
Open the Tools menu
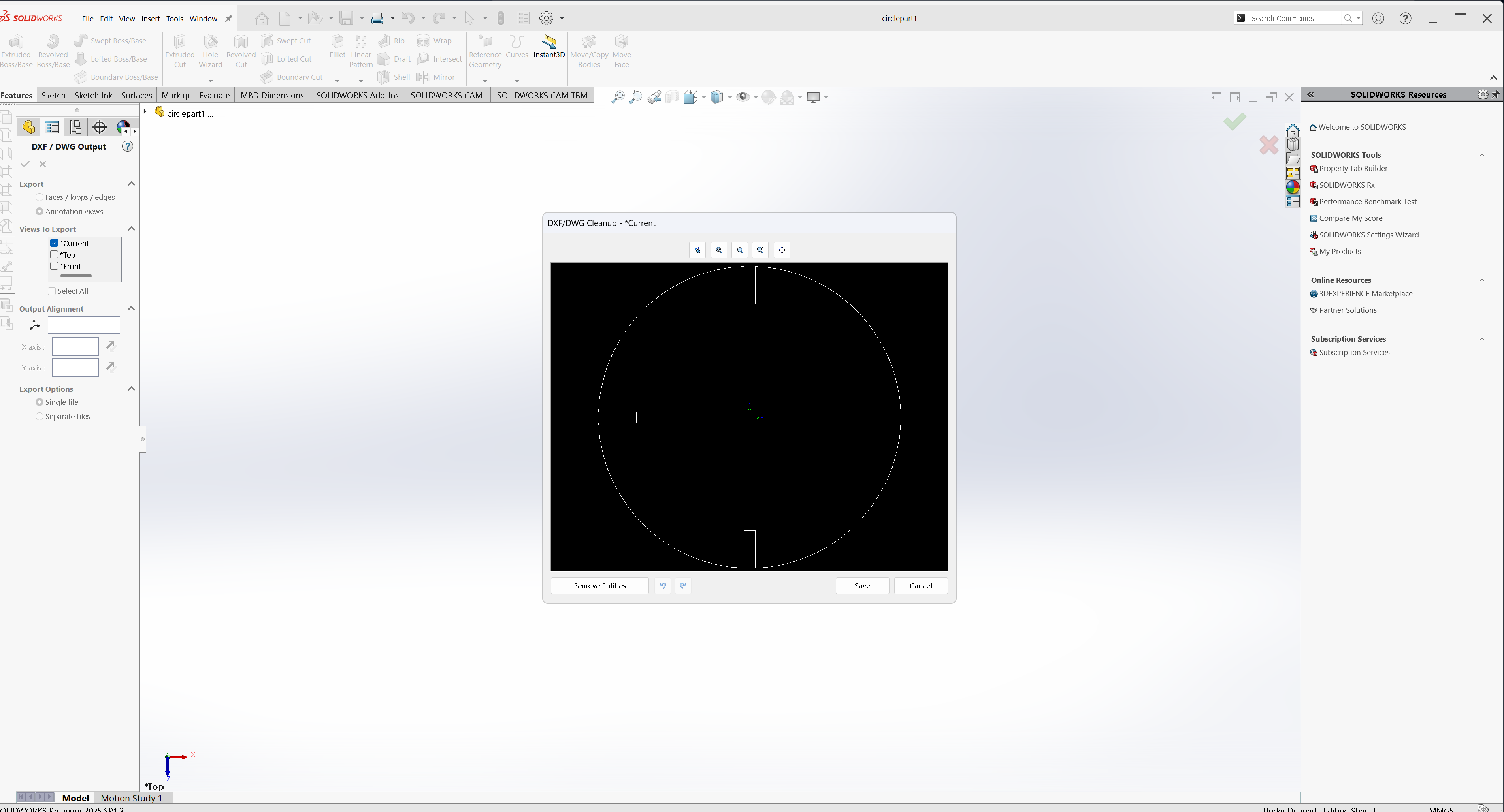(x=174, y=19)
